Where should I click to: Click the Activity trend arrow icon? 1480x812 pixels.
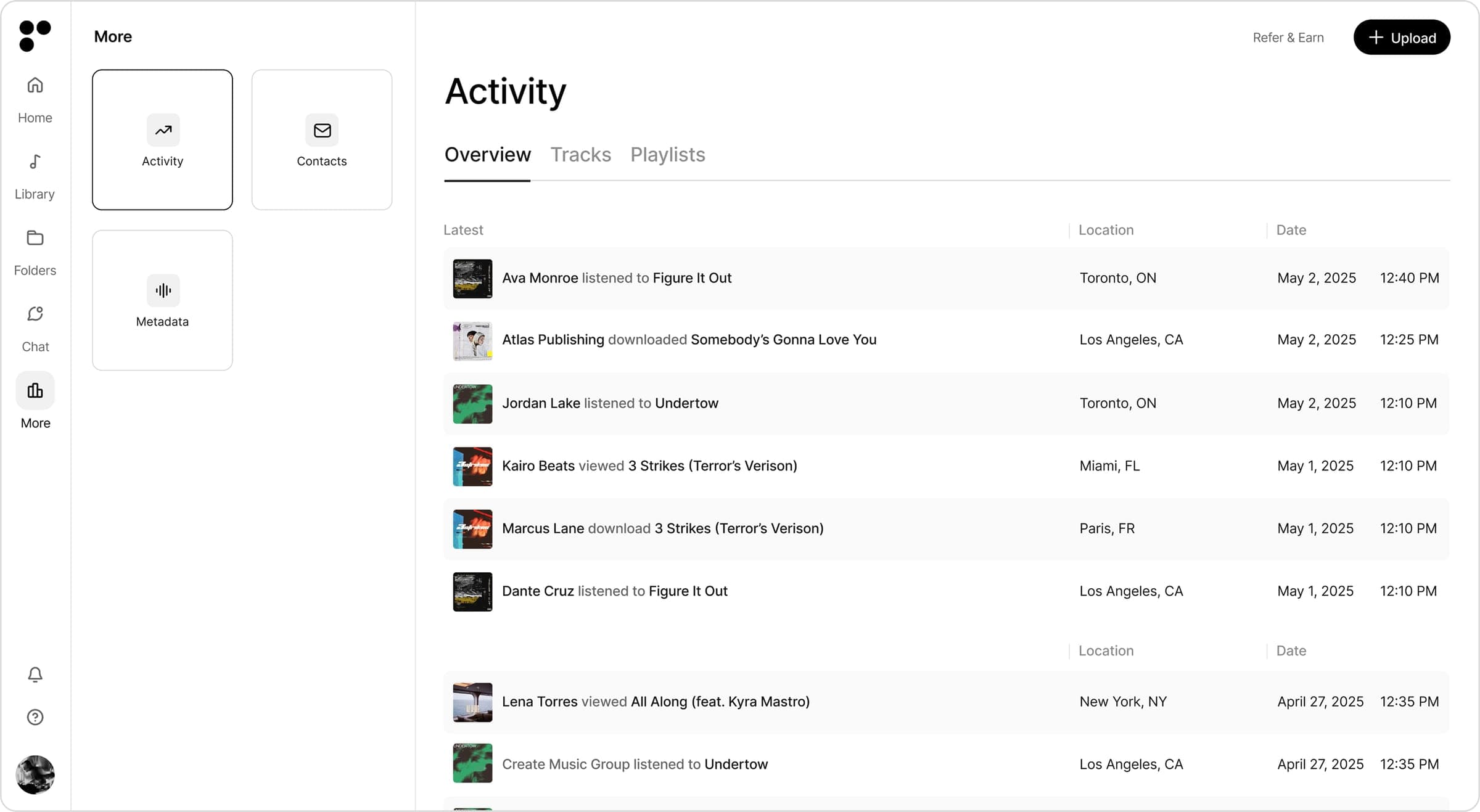(163, 130)
